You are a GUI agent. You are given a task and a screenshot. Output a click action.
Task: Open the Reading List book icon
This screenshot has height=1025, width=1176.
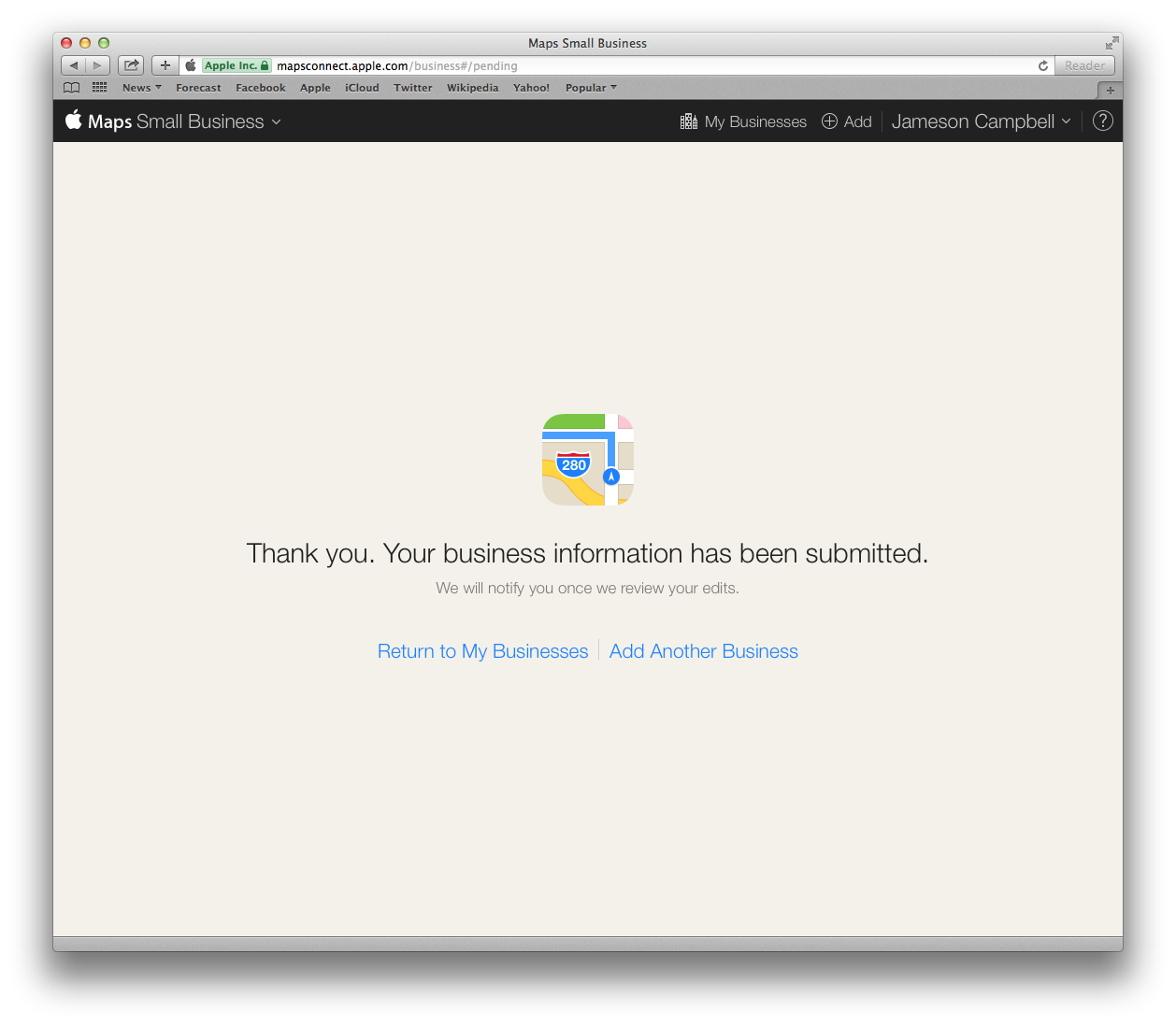pos(71,88)
